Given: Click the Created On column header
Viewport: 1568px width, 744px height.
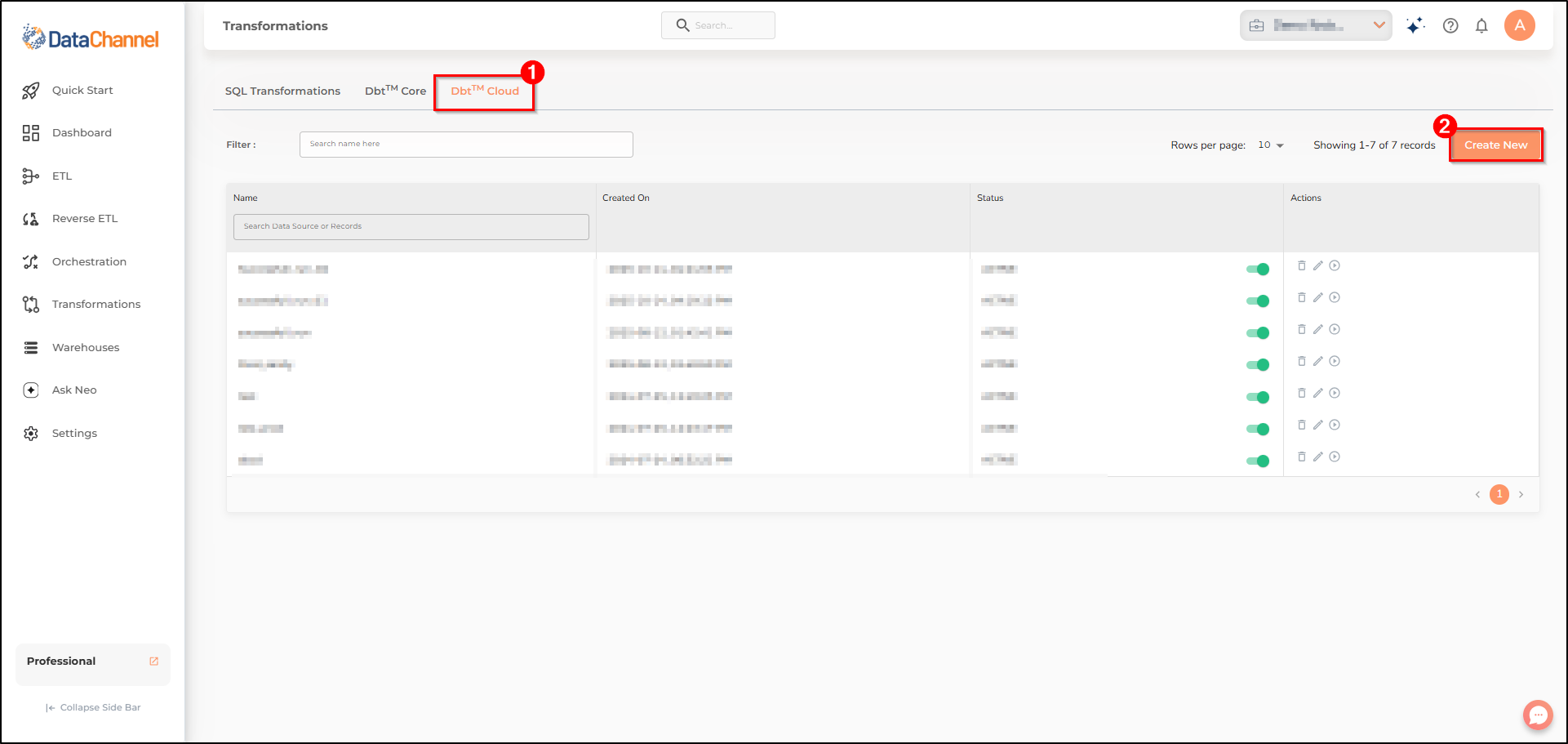Looking at the screenshot, I should click(626, 198).
